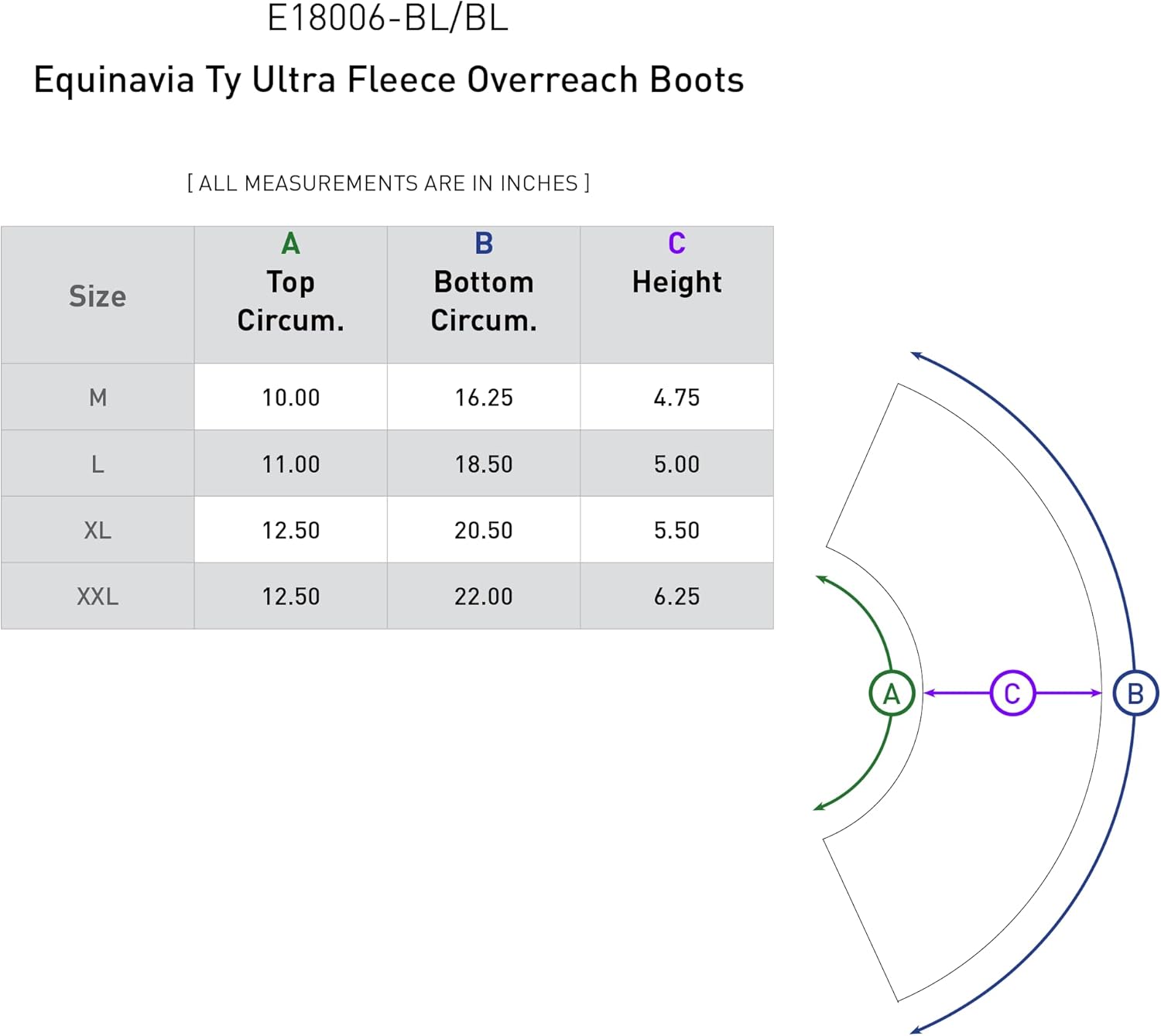Viewport: 1161px width, 1036px height.
Task: Click the purple circled C marker in diagram
Action: (x=1012, y=693)
